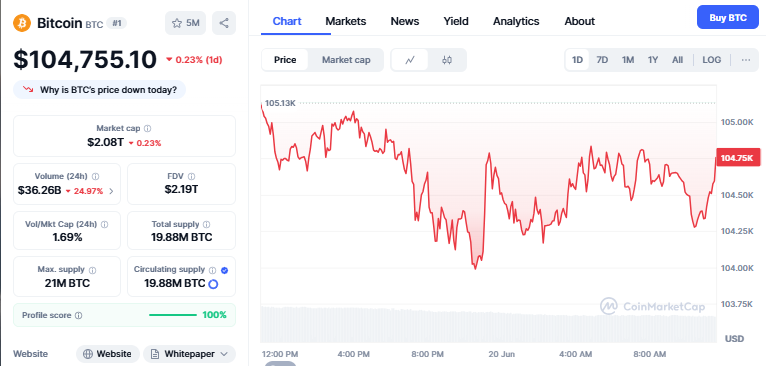766x366 pixels.
Task: Expand Volume (24h) details chevron
Action: pos(111,191)
